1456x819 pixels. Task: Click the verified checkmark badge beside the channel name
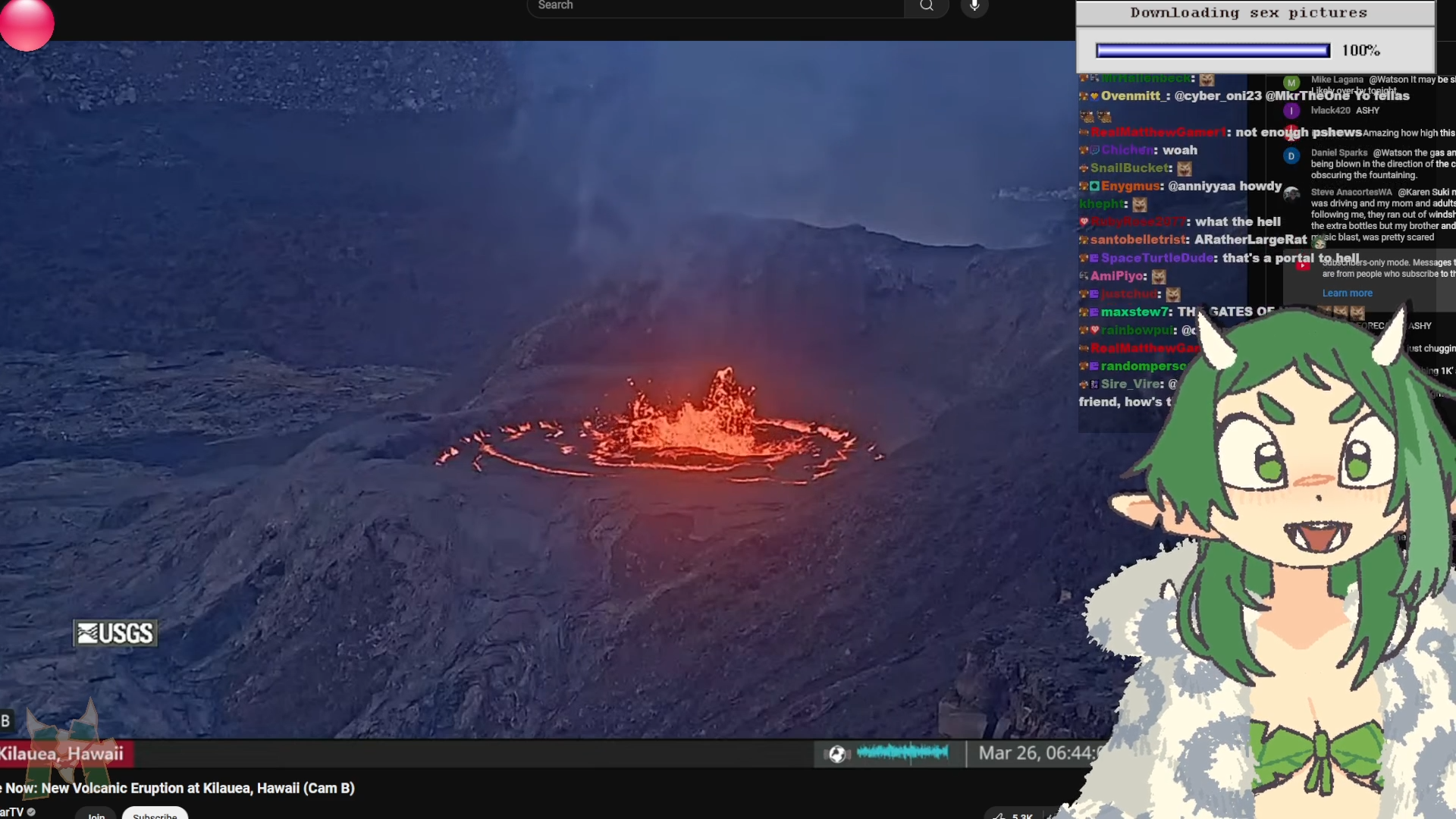[x=32, y=812]
